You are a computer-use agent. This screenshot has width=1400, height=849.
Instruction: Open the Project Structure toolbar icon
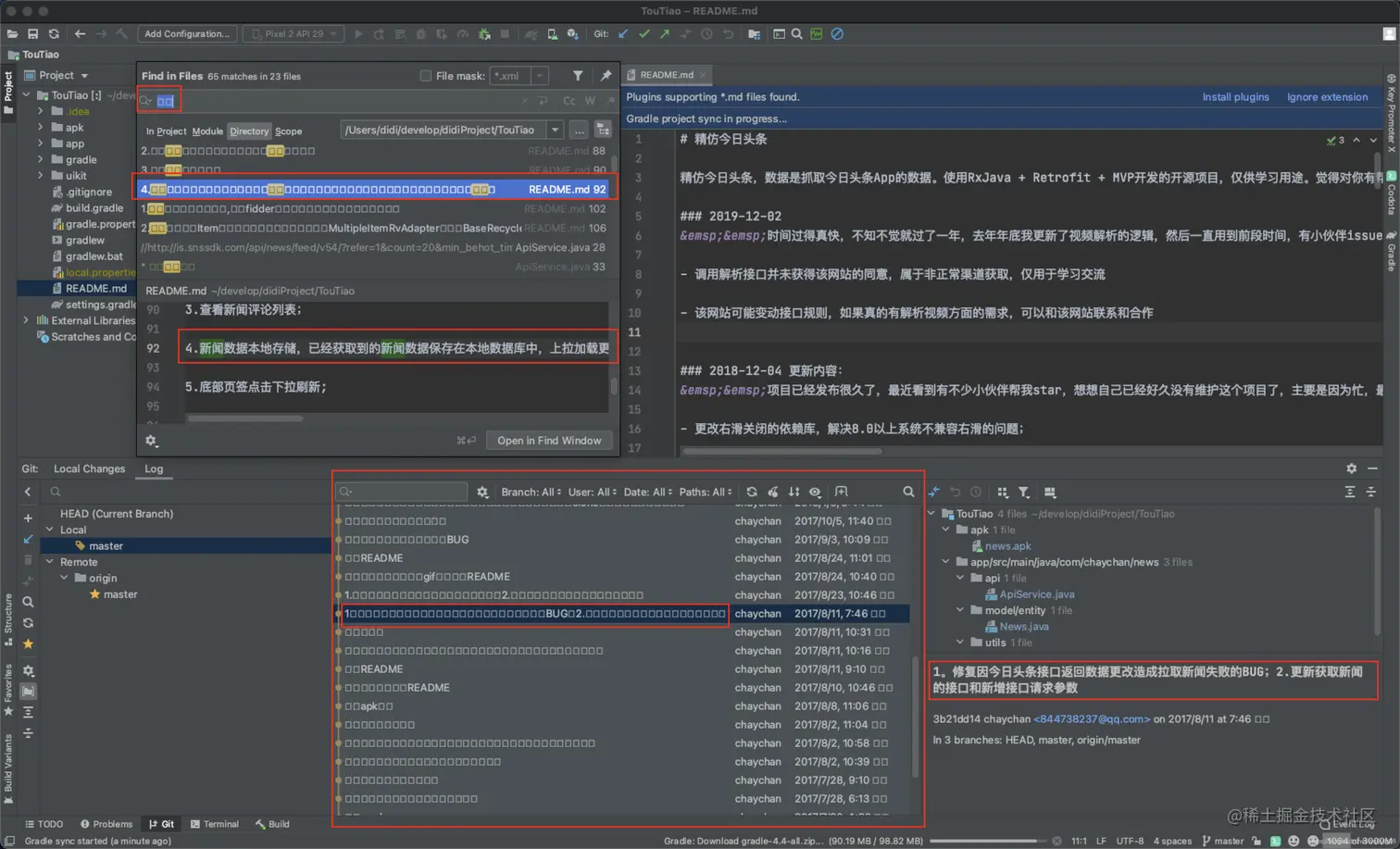[x=754, y=34]
